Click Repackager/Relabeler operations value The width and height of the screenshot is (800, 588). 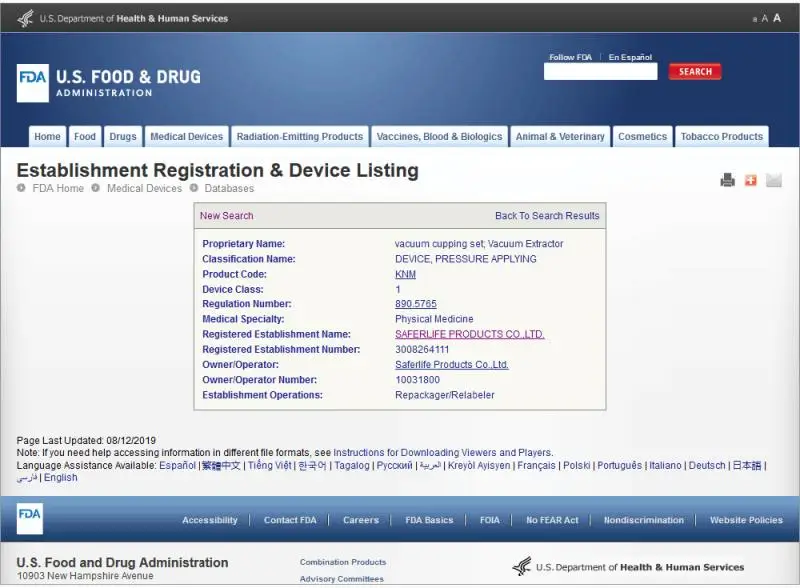(444, 395)
